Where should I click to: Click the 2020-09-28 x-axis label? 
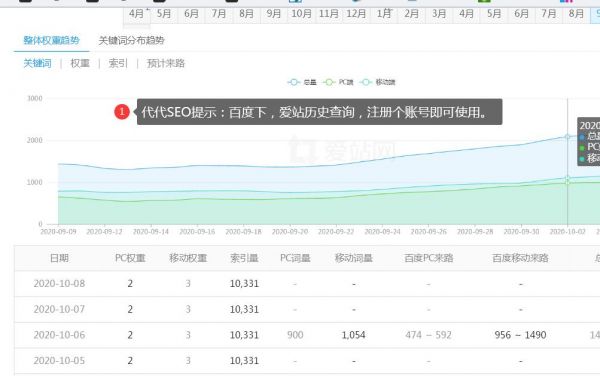(x=475, y=231)
